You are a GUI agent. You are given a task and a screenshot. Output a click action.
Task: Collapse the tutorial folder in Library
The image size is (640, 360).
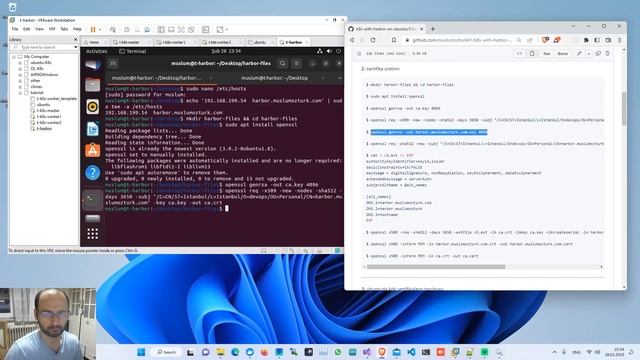click(x=20, y=93)
